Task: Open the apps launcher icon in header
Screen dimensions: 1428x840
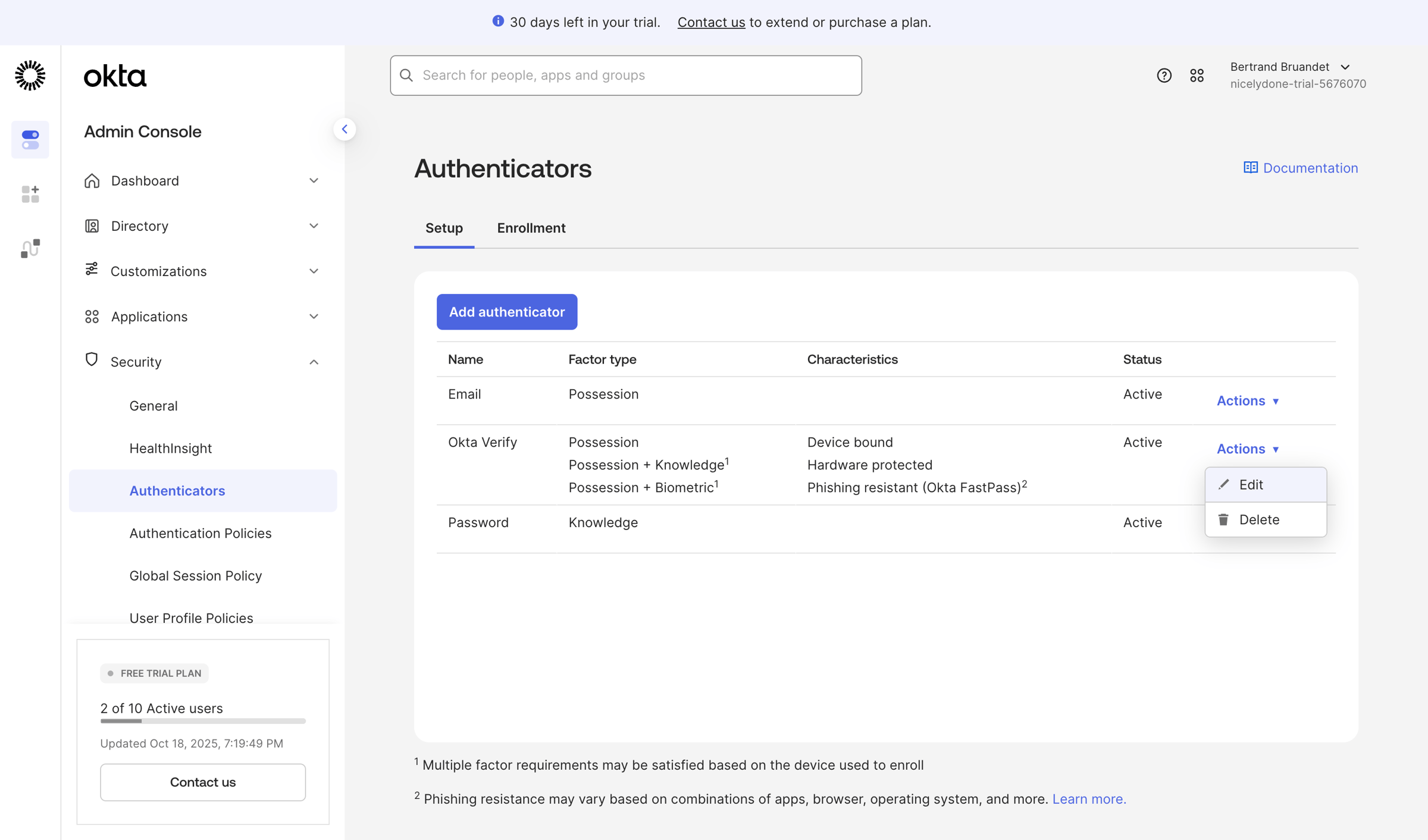Action: 1197,76
